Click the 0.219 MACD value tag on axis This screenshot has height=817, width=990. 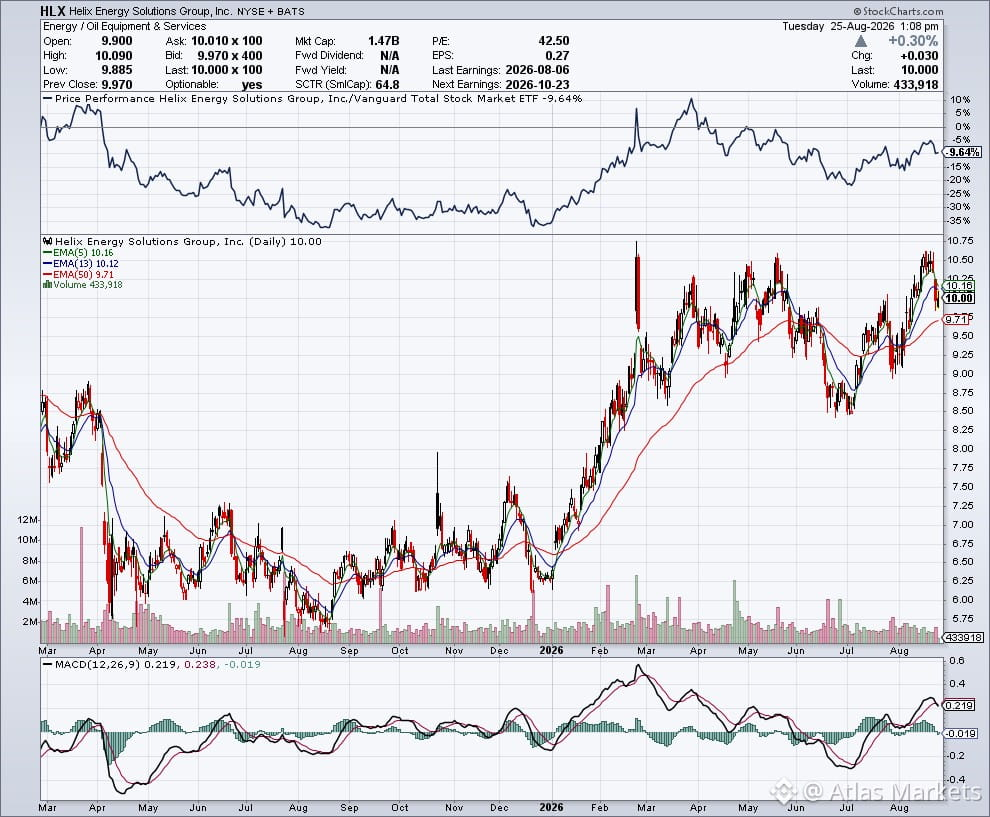coord(958,705)
